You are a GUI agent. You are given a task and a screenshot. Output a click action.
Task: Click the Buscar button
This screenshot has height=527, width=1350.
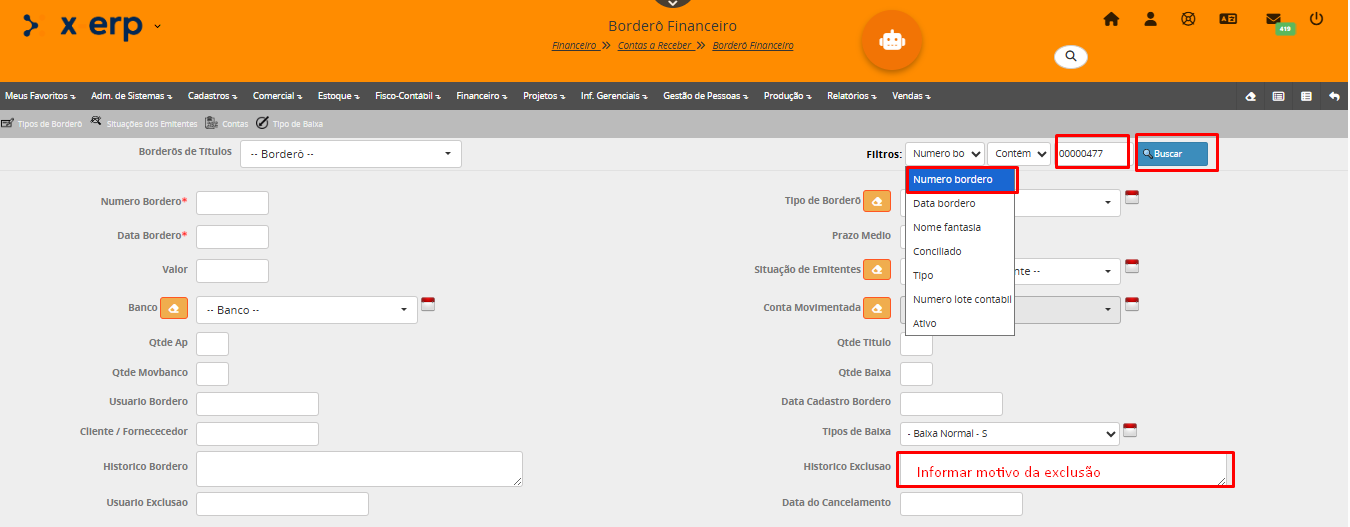pos(1172,154)
